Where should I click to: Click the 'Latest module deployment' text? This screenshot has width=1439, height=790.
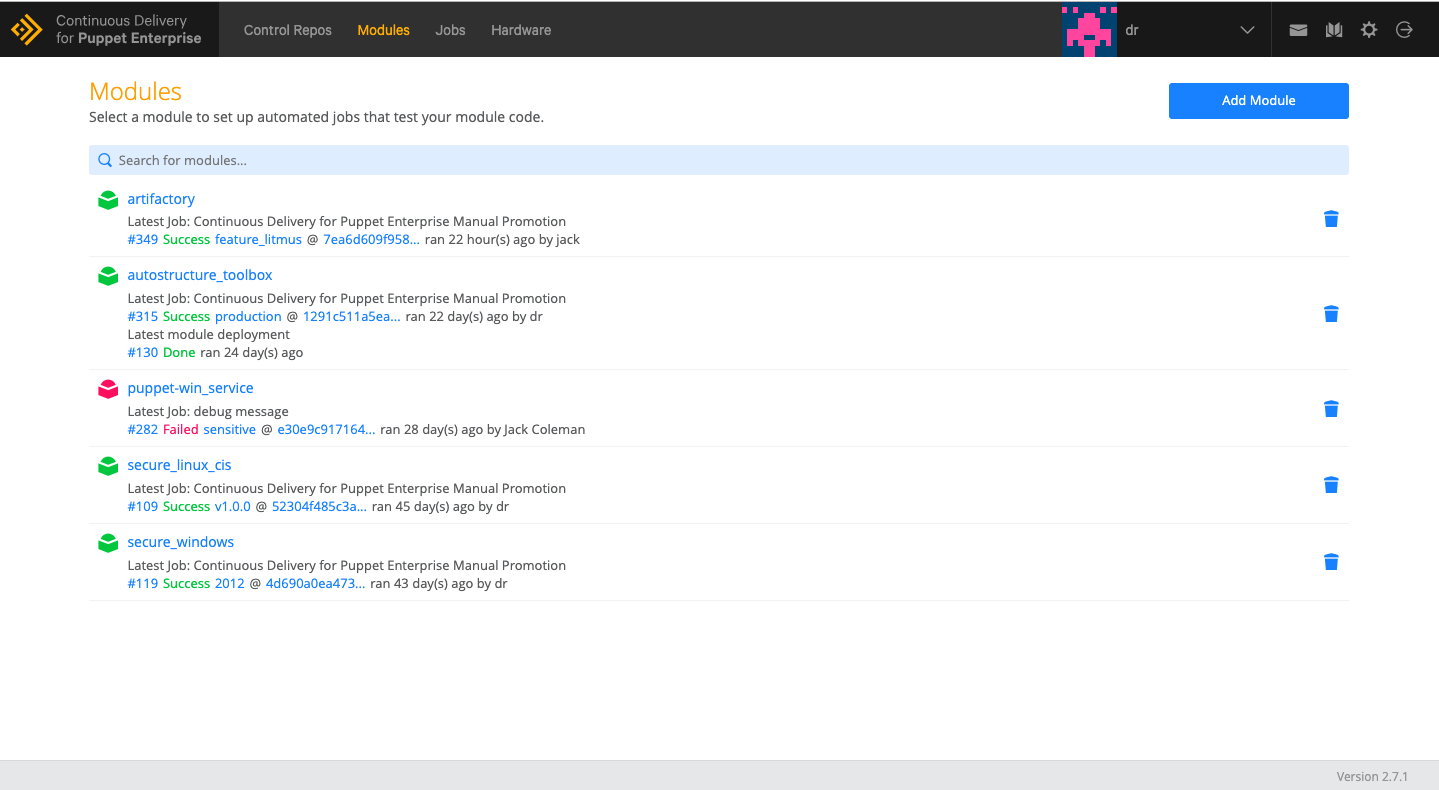click(209, 335)
